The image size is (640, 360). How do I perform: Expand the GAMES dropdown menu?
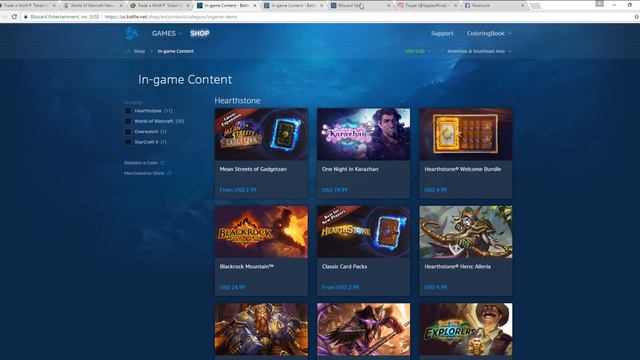(x=167, y=33)
